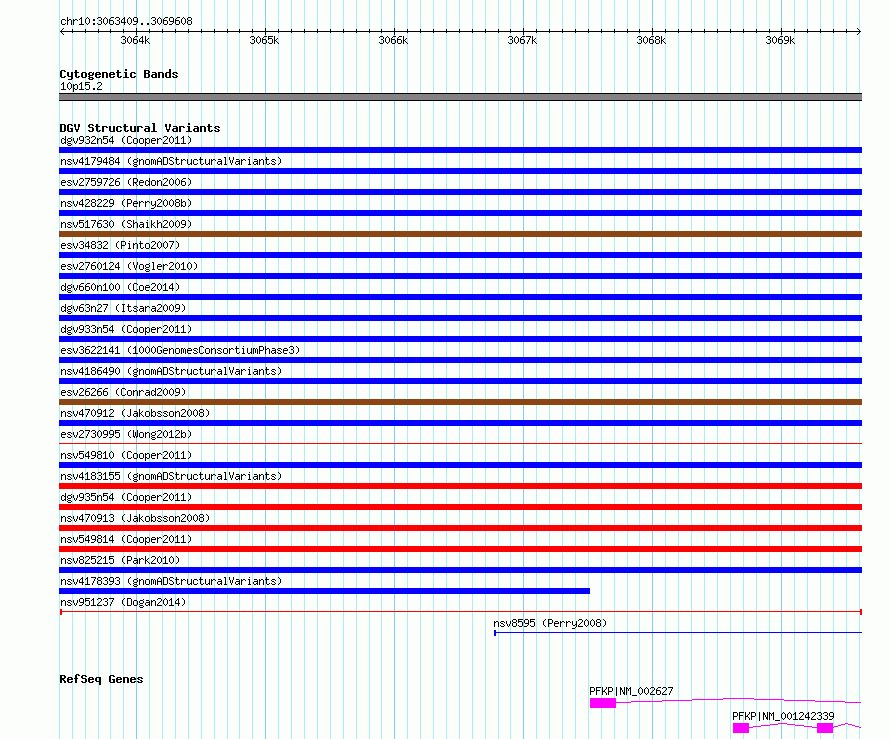Select PFKP|NM_001242339 gene label
Viewport: 890px width, 739px height.
coord(783,716)
